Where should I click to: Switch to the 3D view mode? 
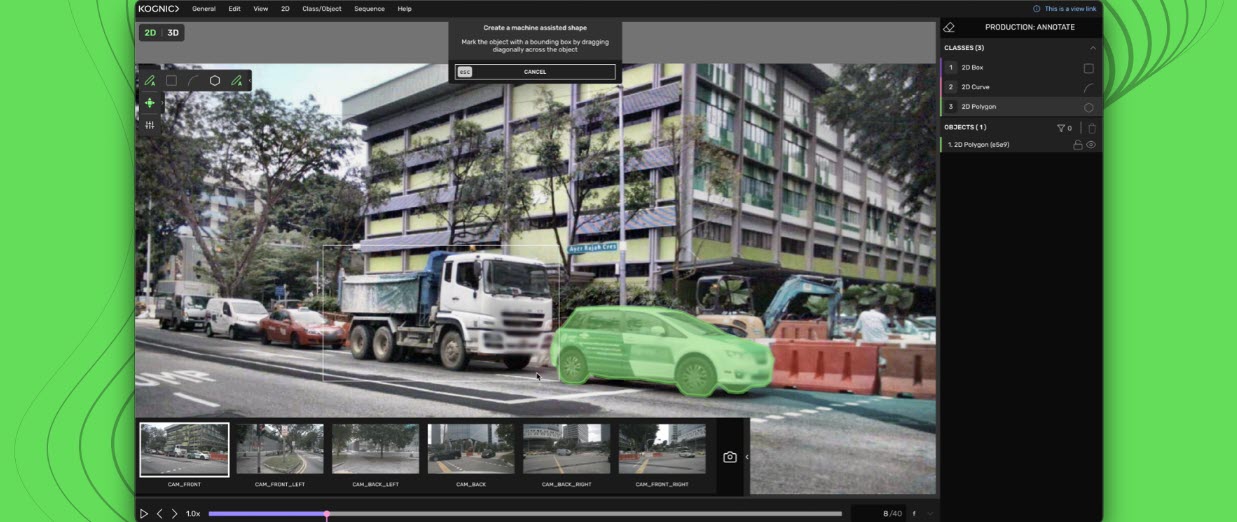(173, 33)
